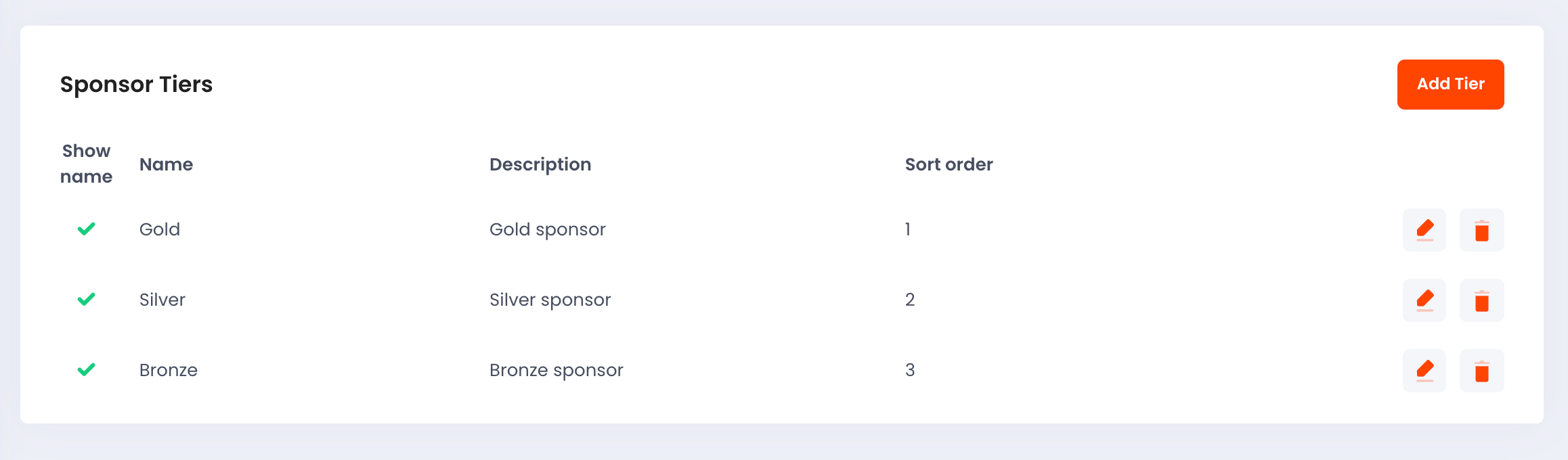Click the Sort order column header
1568x460 pixels.
[x=949, y=164]
